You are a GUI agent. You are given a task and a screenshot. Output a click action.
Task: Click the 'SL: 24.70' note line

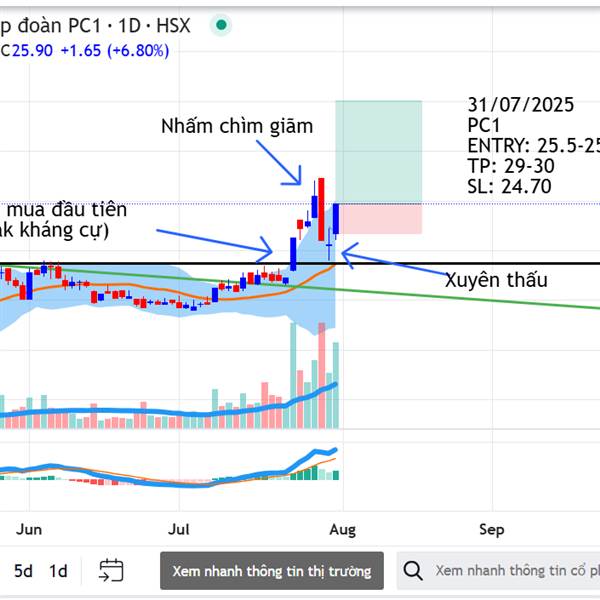click(x=509, y=186)
